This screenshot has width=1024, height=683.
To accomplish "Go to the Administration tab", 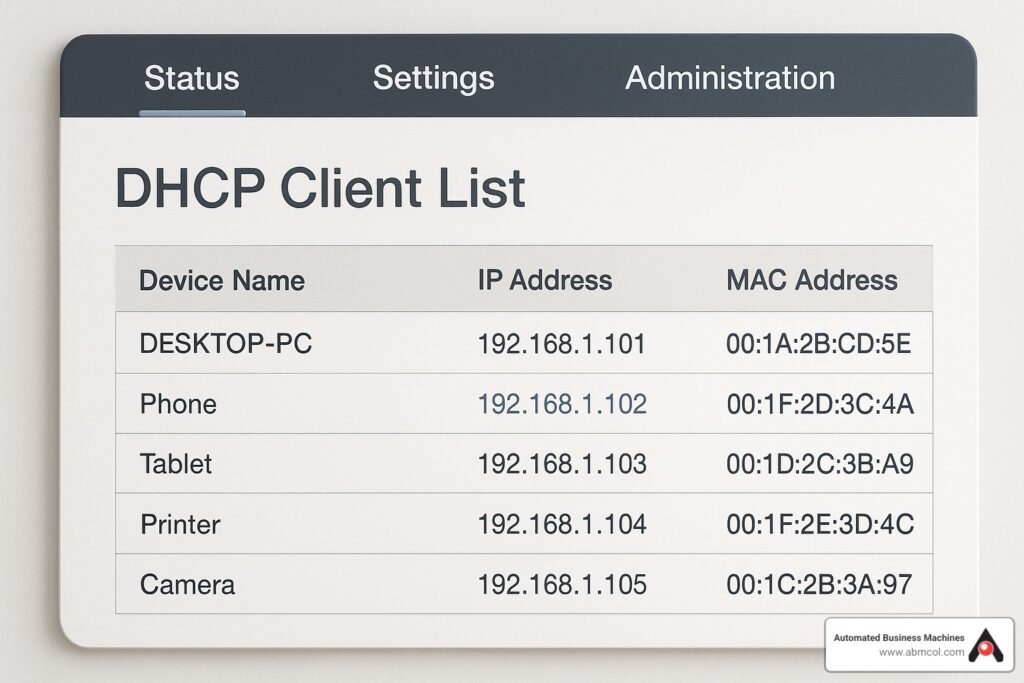I will click(x=729, y=78).
